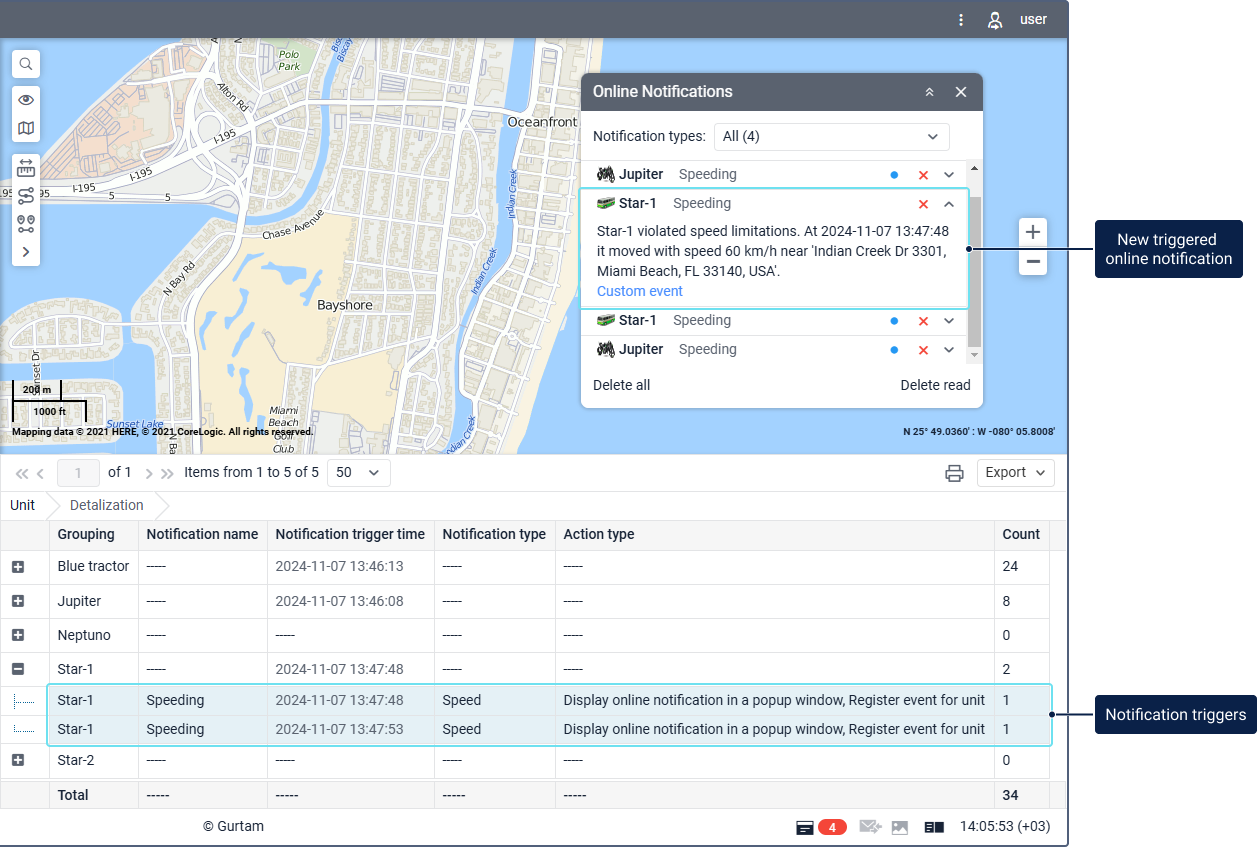The height and width of the screenshot is (847, 1259).
Task: Select the Unit breadcrumb tab
Action: tap(23, 506)
